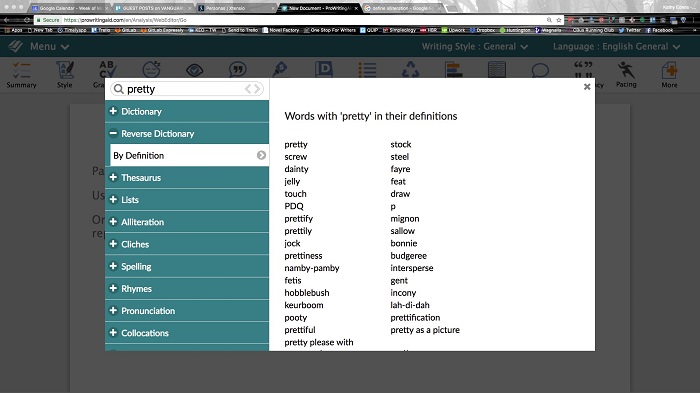This screenshot has height=393, width=700.
Task: Open the Style report
Action: pos(64,75)
